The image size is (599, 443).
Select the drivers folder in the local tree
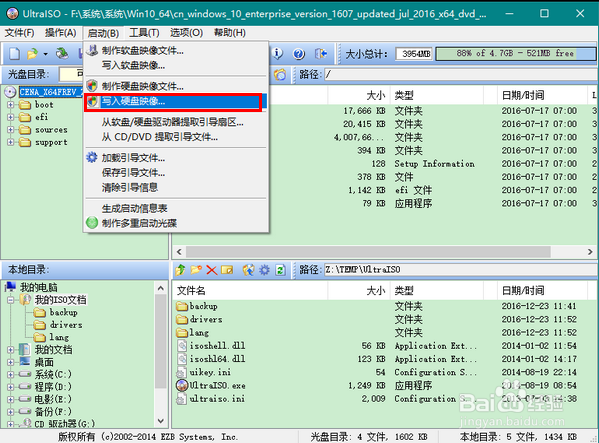pos(66,325)
